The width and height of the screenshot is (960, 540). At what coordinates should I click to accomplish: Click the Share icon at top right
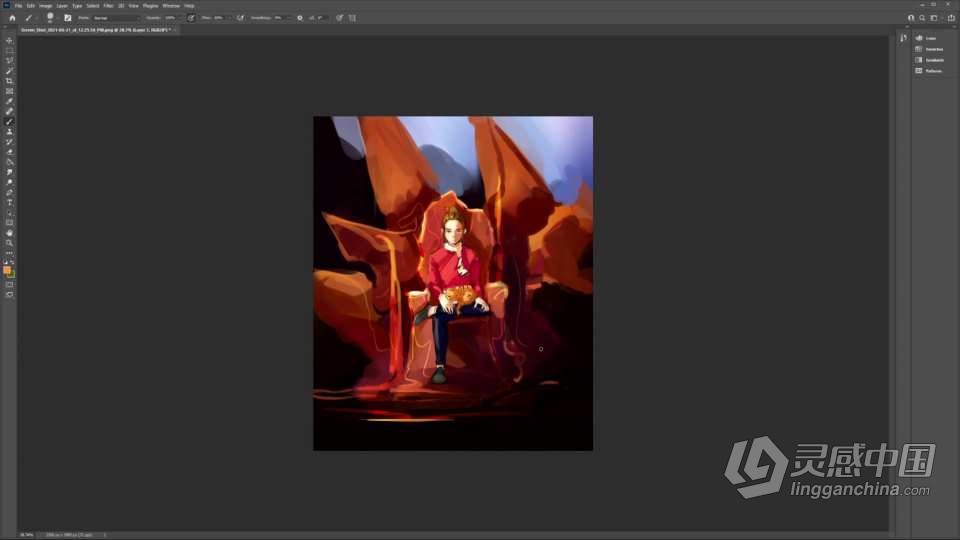pos(951,18)
